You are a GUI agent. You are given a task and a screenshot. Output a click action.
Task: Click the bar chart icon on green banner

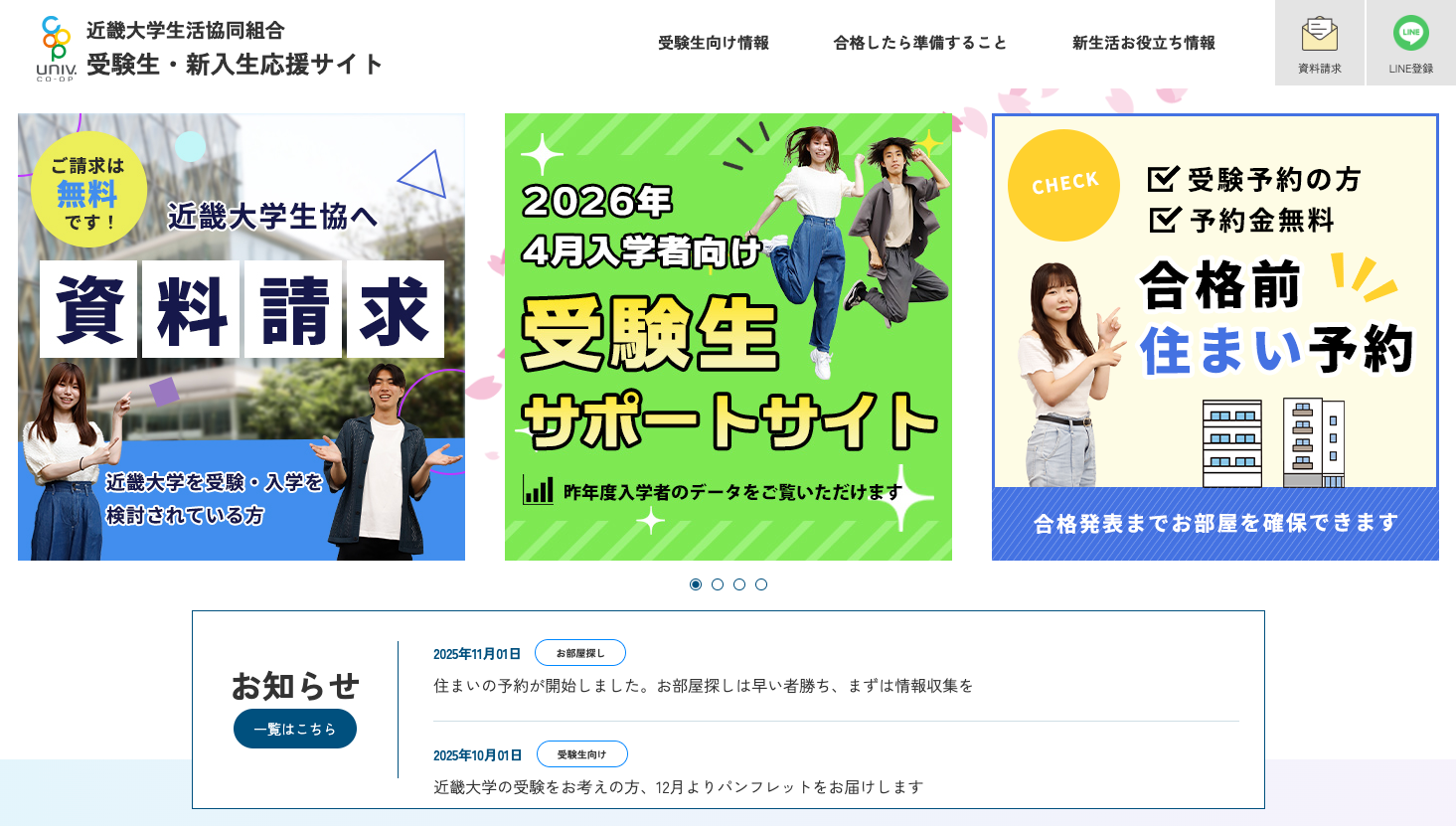point(538,490)
